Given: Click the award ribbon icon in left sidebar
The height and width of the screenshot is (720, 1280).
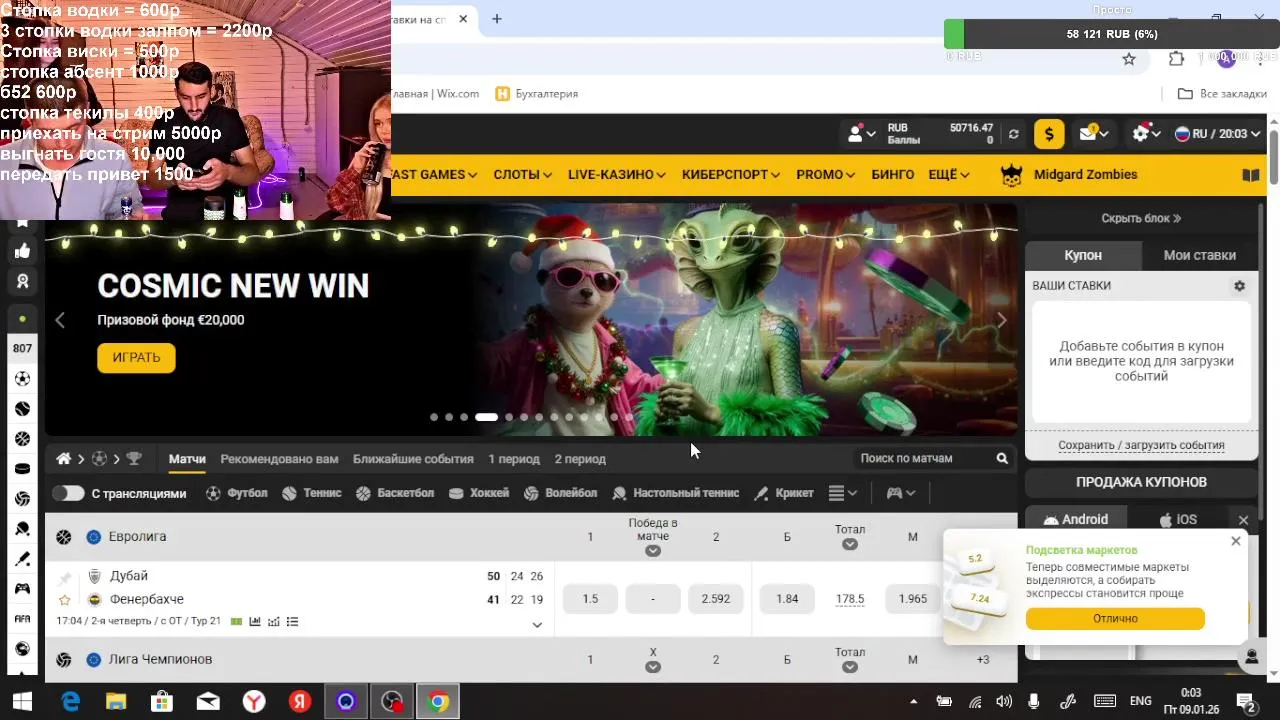Looking at the screenshot, I should 22,281.
